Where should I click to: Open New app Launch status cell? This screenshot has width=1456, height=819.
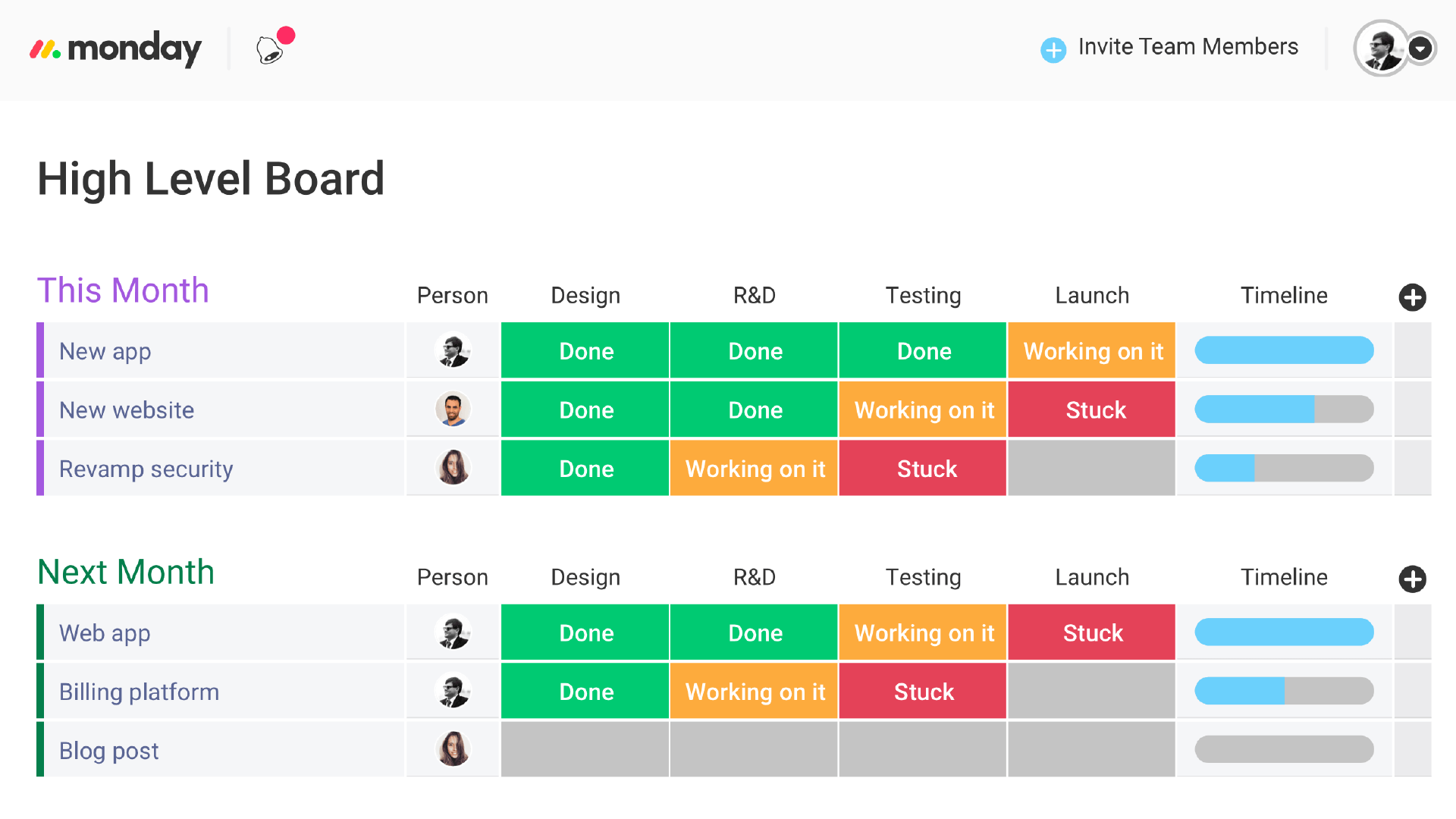tap(1091, 351)
